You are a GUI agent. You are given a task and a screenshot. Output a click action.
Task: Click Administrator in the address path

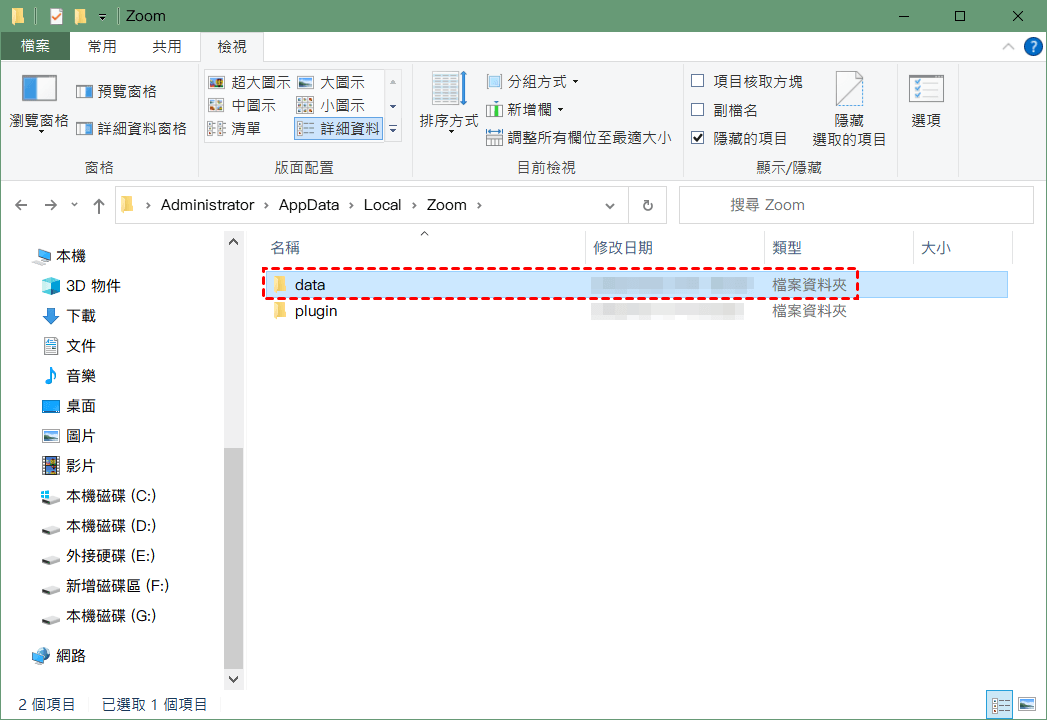208,205
